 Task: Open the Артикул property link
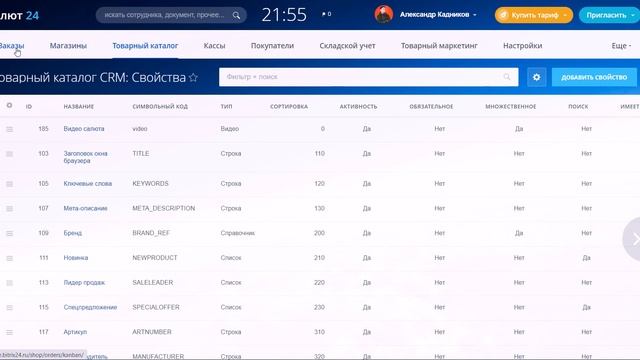coord(75,332)
